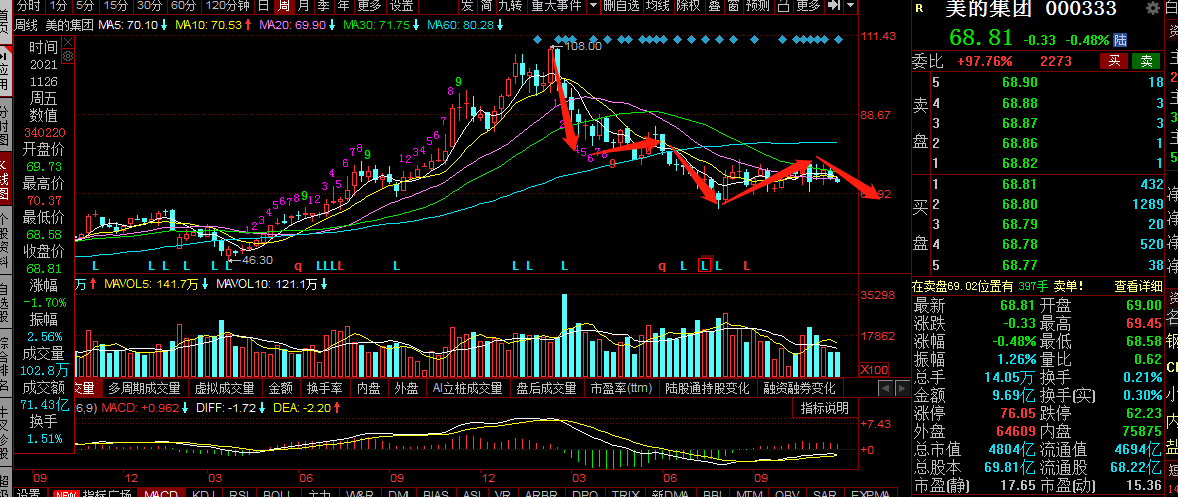The height and width of the screenshot is (497, 1178).
Task: Toggle the 窗 window button
Action: pos(732,6)
